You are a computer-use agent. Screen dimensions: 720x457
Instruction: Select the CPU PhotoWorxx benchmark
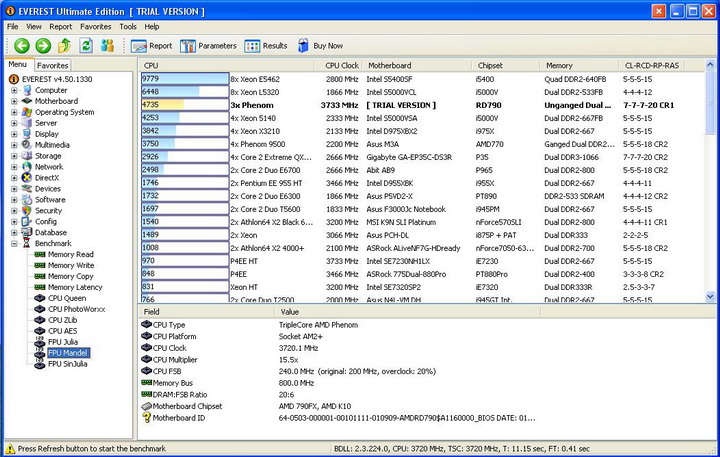click(x=76, y=309)
